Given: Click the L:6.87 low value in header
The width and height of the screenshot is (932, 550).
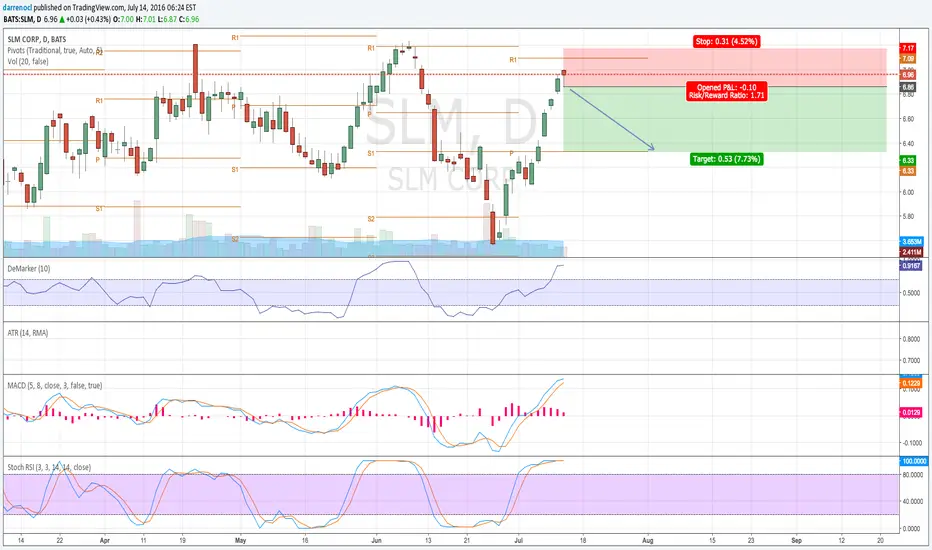Looking at the screenshot, I should tap(167, 19).
